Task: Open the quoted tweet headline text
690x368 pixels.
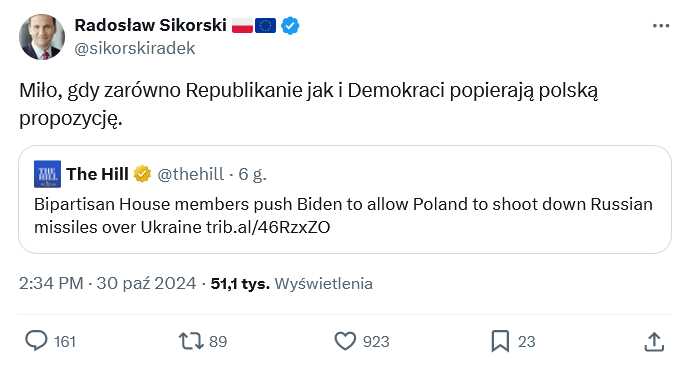Action: point(343,216)
